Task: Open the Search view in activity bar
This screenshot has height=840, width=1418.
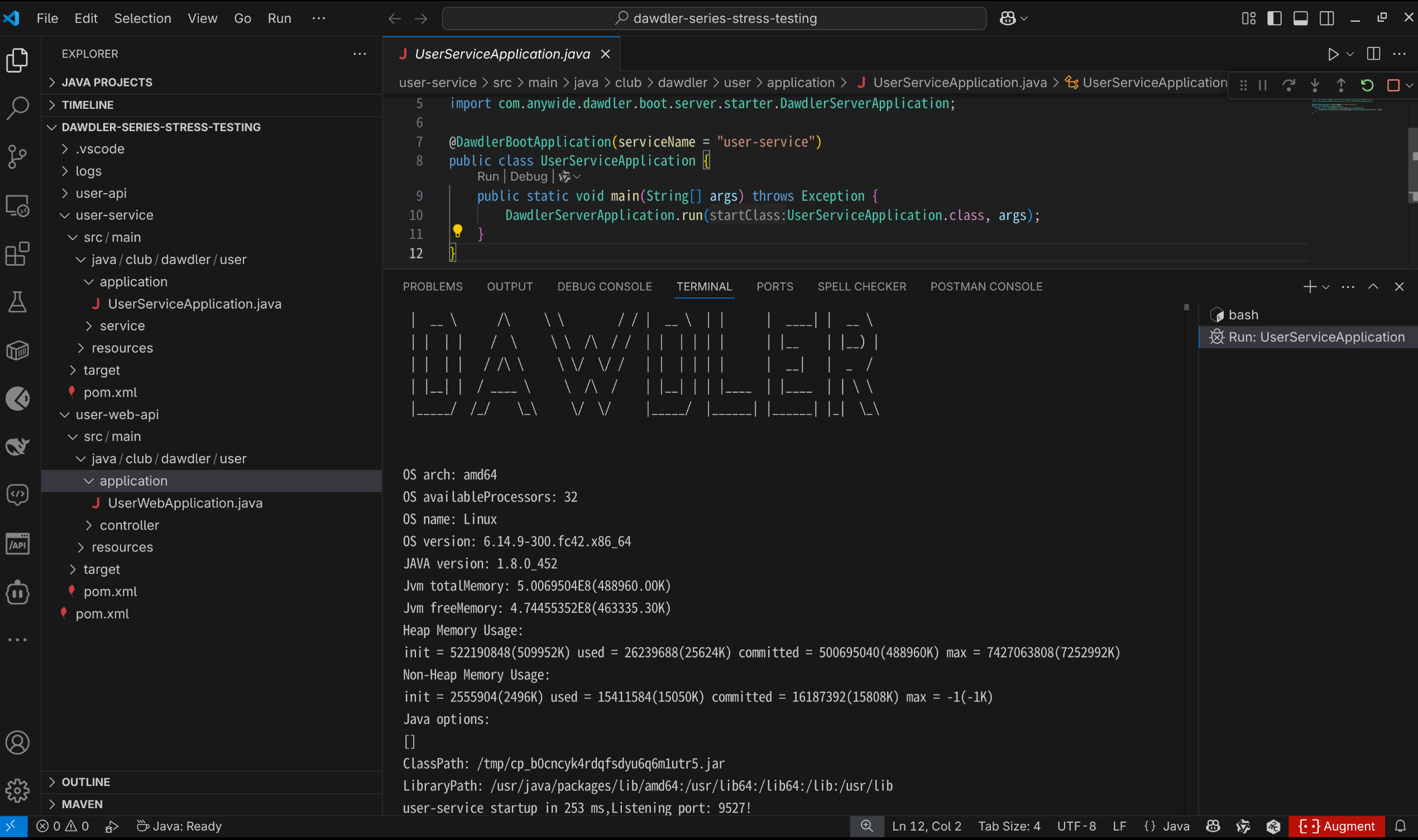Action: point(17,108)
